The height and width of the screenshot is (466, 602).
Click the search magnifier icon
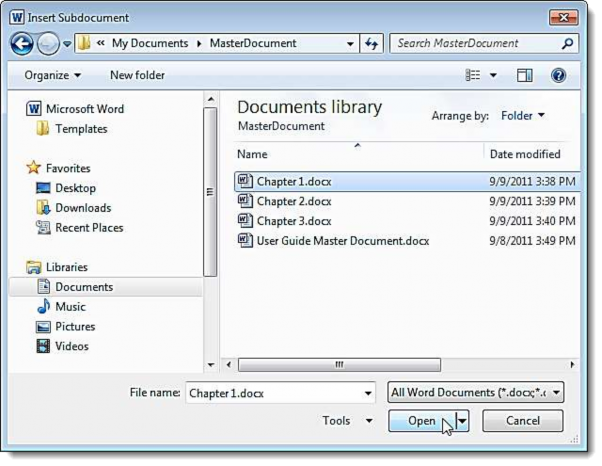pos(567,44)
